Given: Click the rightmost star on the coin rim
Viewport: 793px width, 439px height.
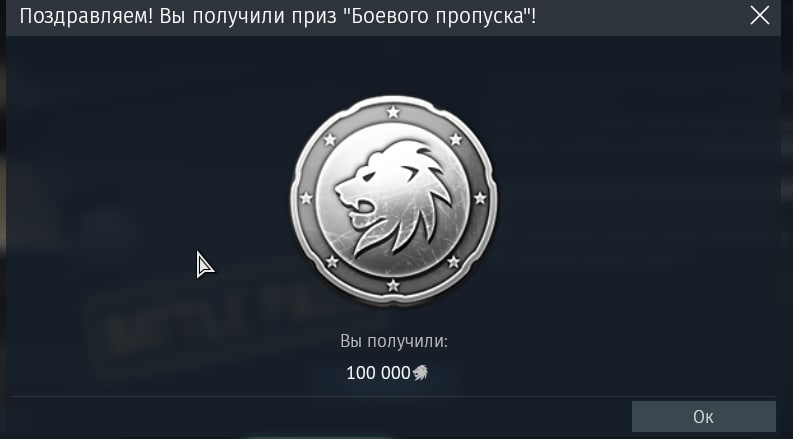Looking at the screenshot, I should click(x=480, y=198).
